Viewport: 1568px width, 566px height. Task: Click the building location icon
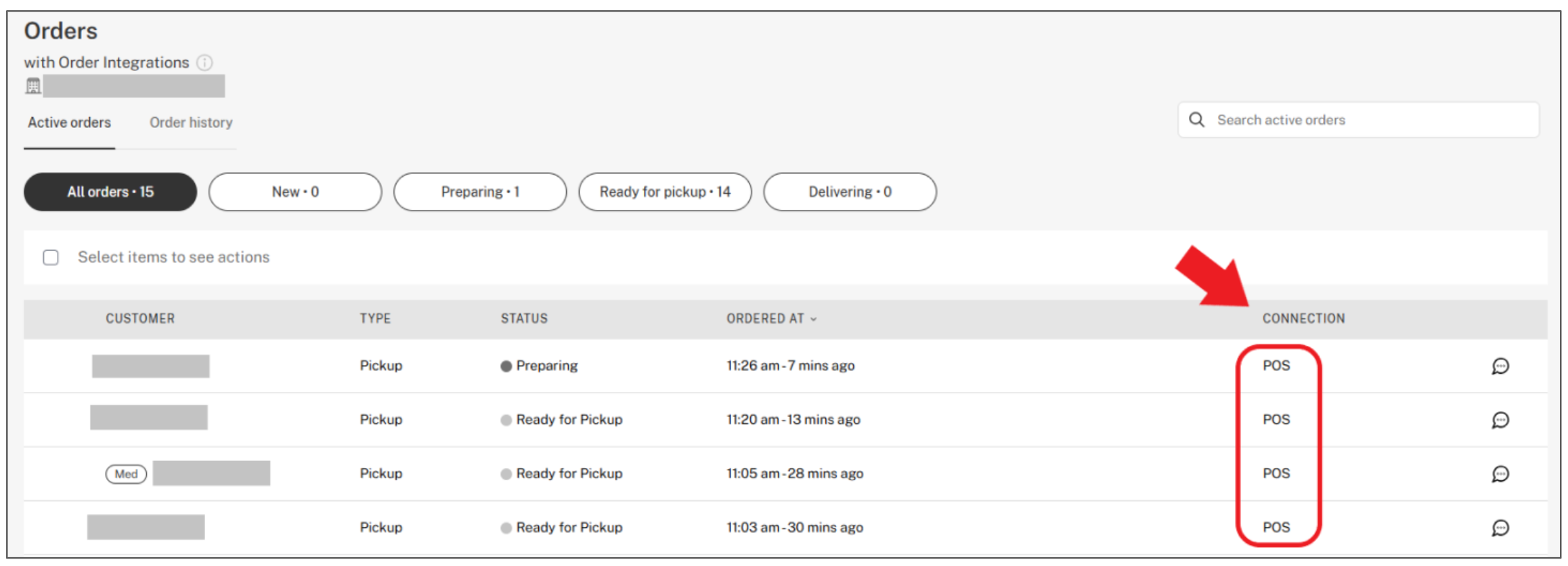(x=33, y=87)
